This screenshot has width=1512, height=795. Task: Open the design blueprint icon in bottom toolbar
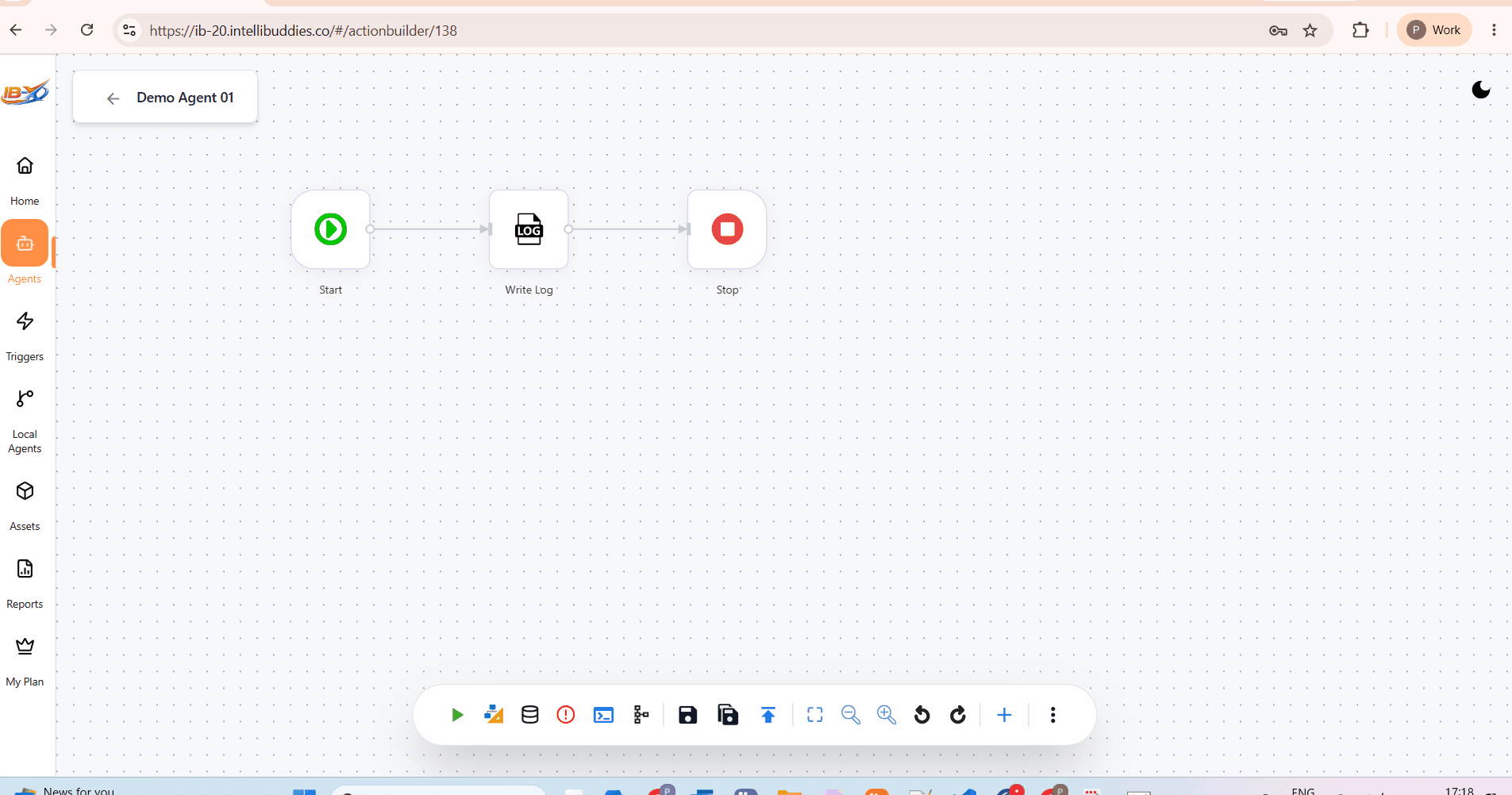coord(494,715)
